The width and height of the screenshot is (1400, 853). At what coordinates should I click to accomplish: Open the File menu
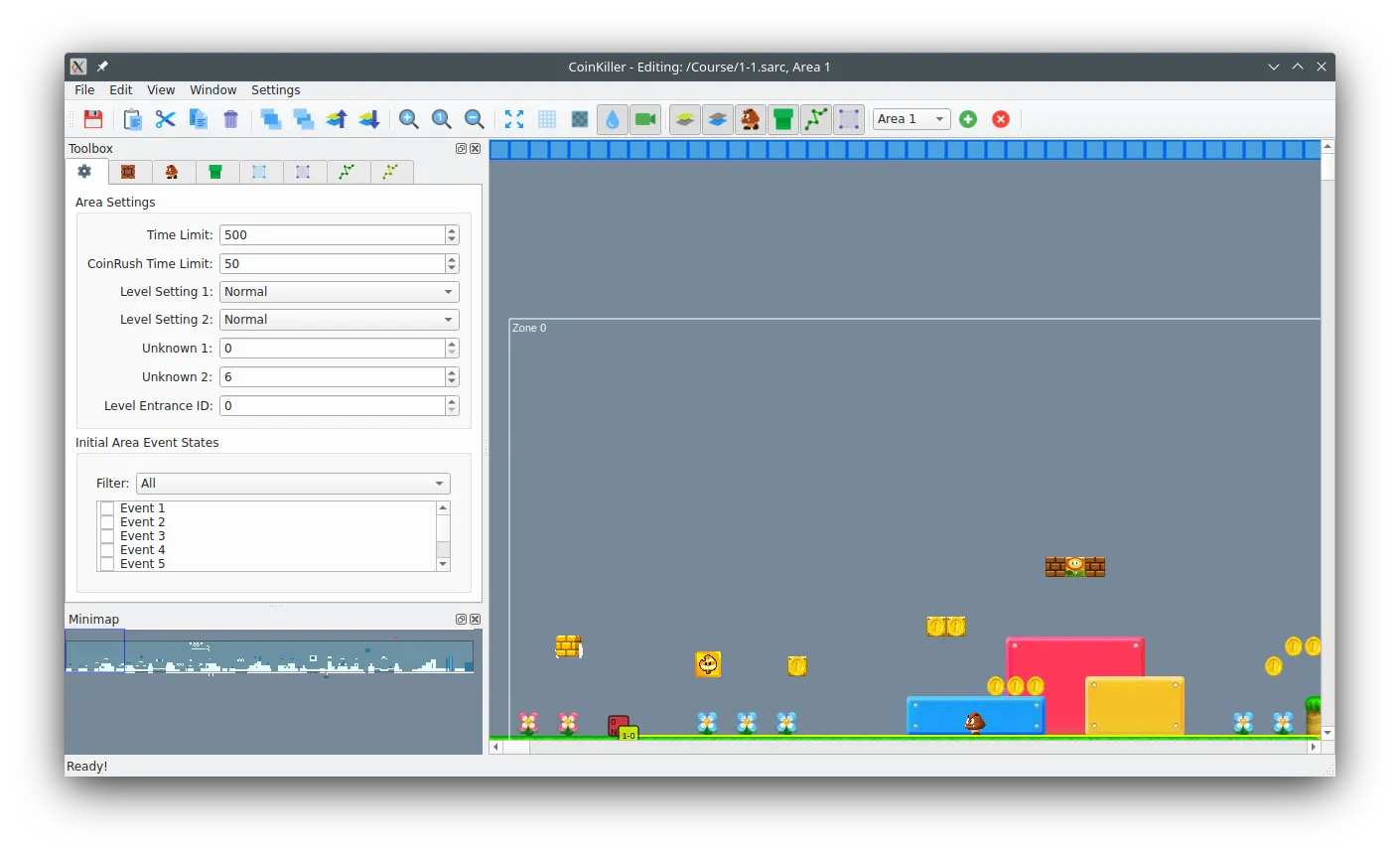click(x=85, y=90)
